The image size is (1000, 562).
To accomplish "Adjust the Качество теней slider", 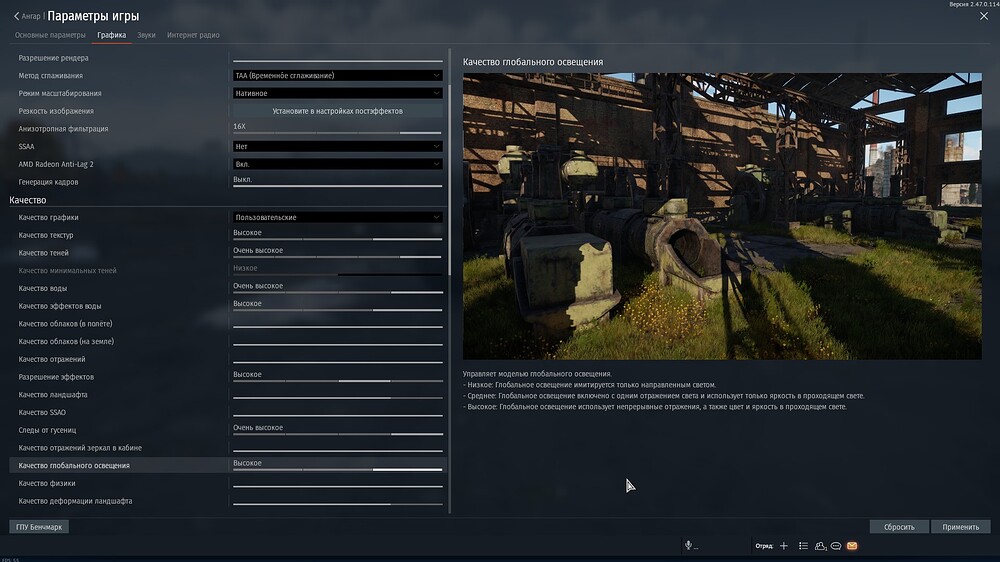I will pyautogui.click(x=337, y=256).
